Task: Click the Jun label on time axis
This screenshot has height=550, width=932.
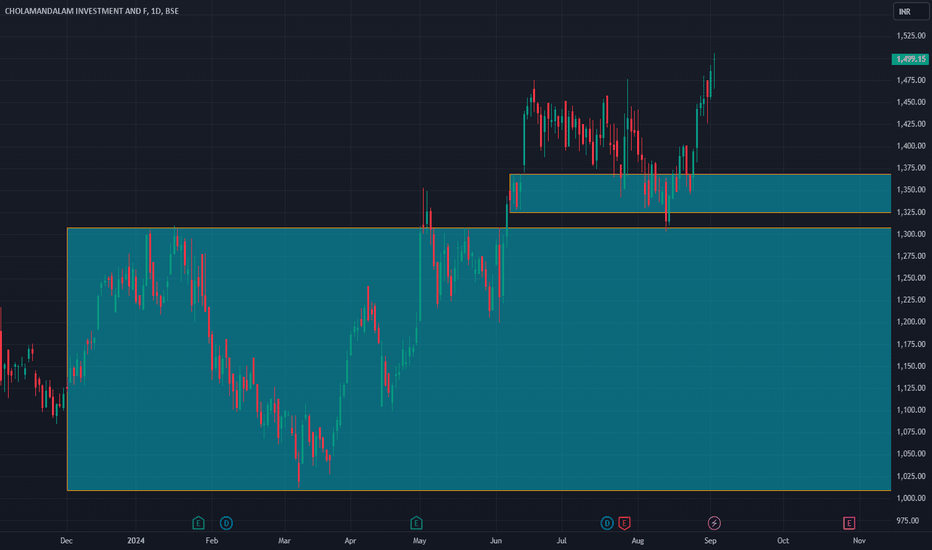Action: coord(496,540)
